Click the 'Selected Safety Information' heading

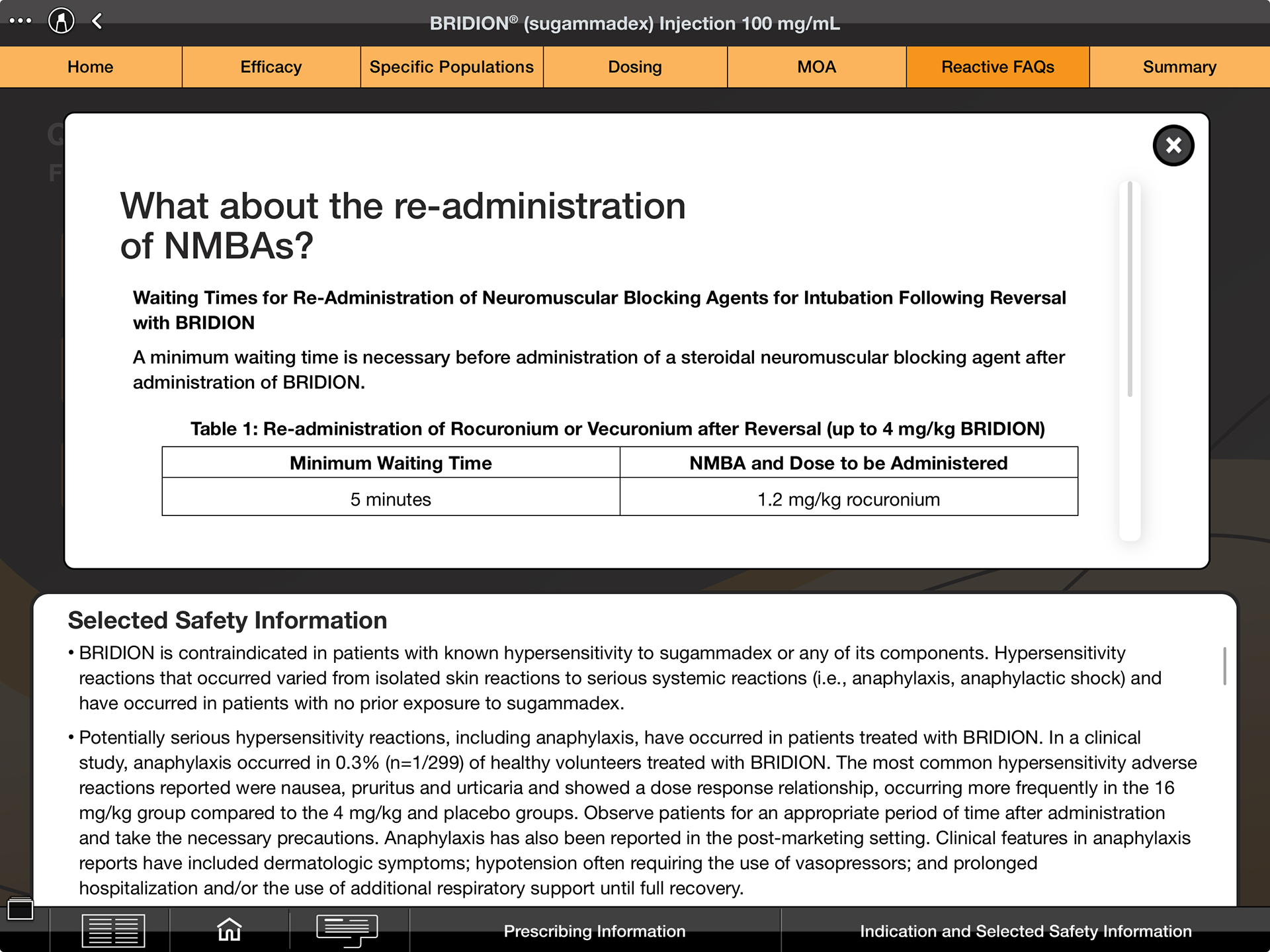click(x=228, y=620)
